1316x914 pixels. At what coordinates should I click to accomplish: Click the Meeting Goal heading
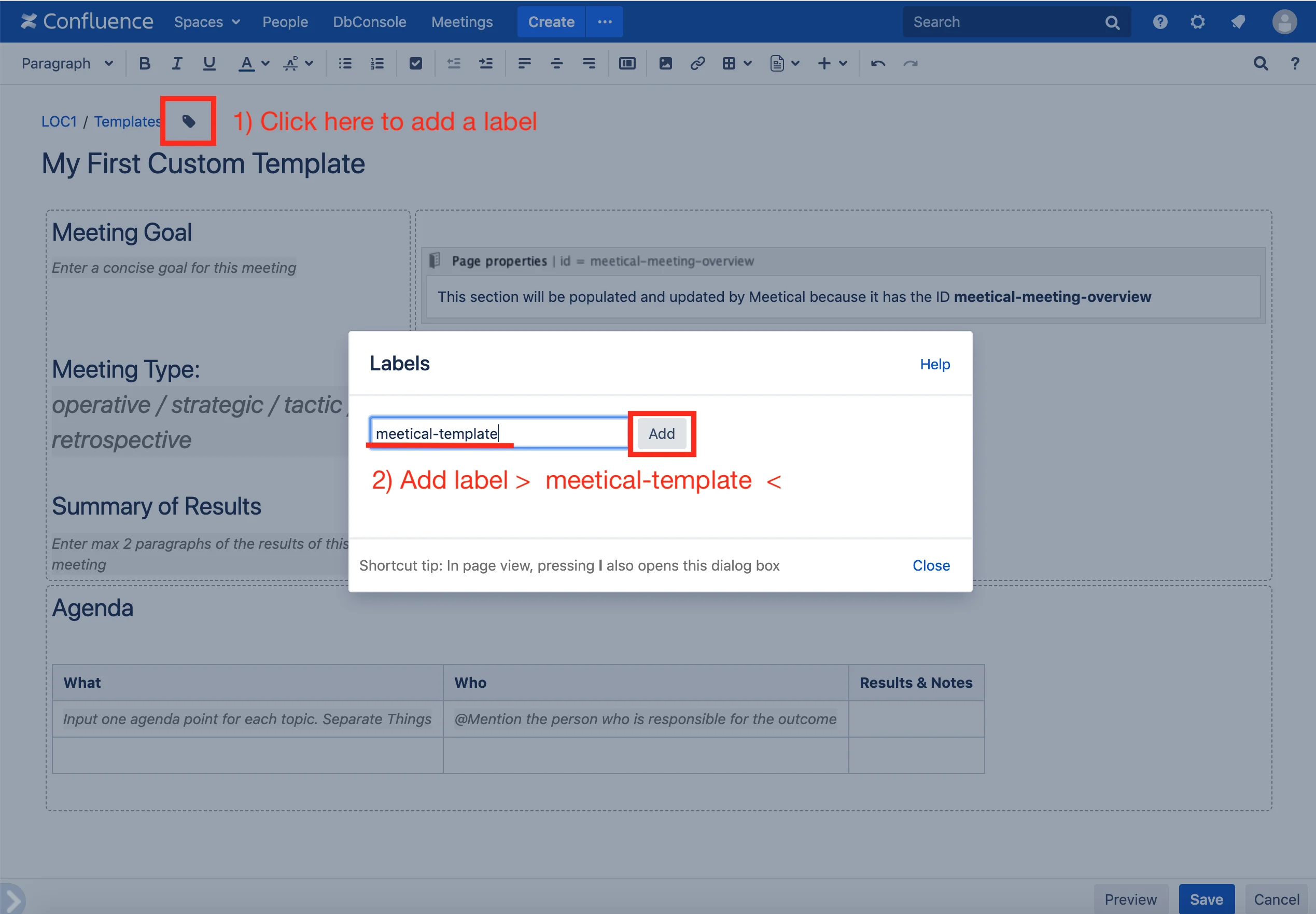122,232
